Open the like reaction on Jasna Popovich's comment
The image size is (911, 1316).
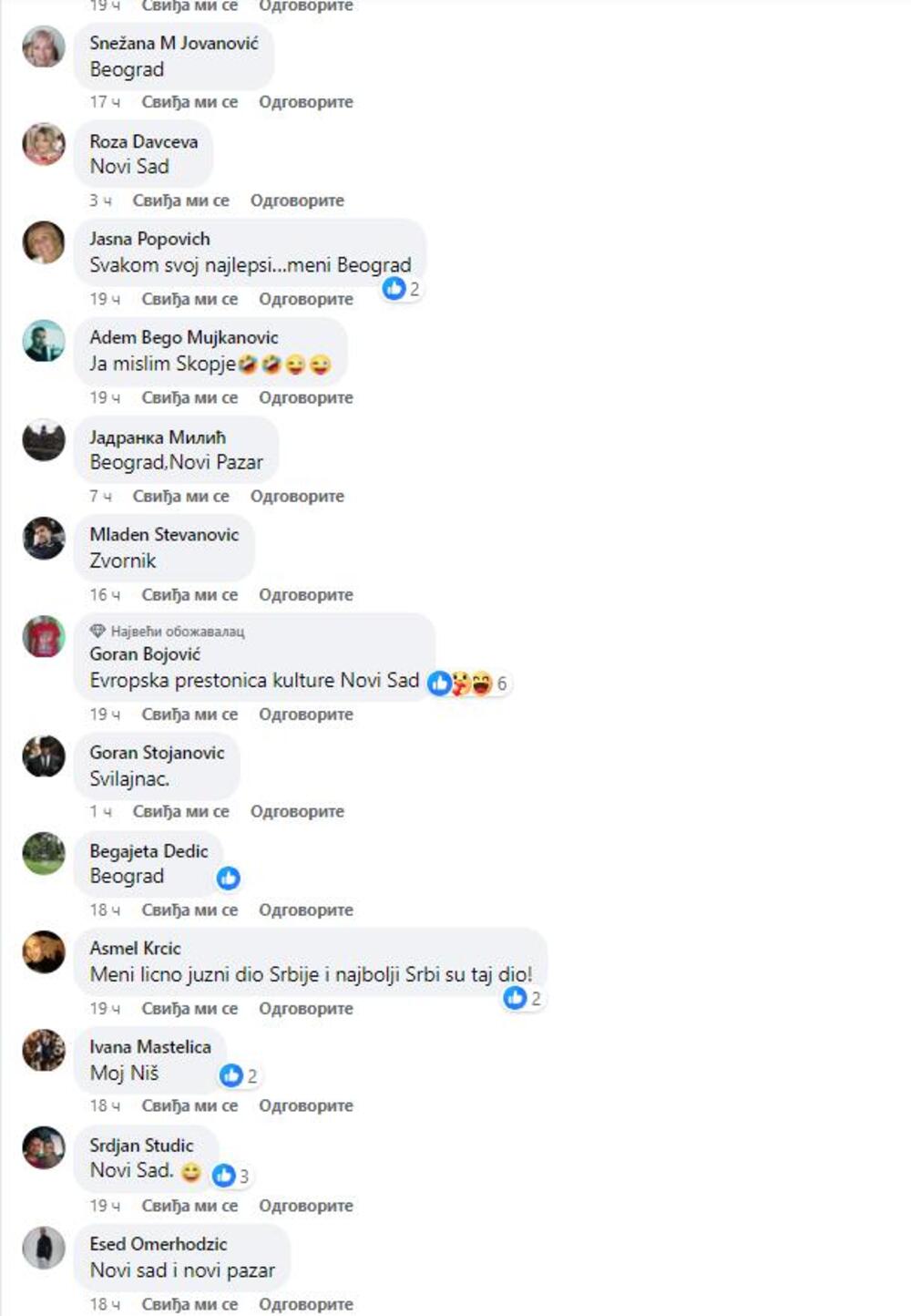coord(402,289)
